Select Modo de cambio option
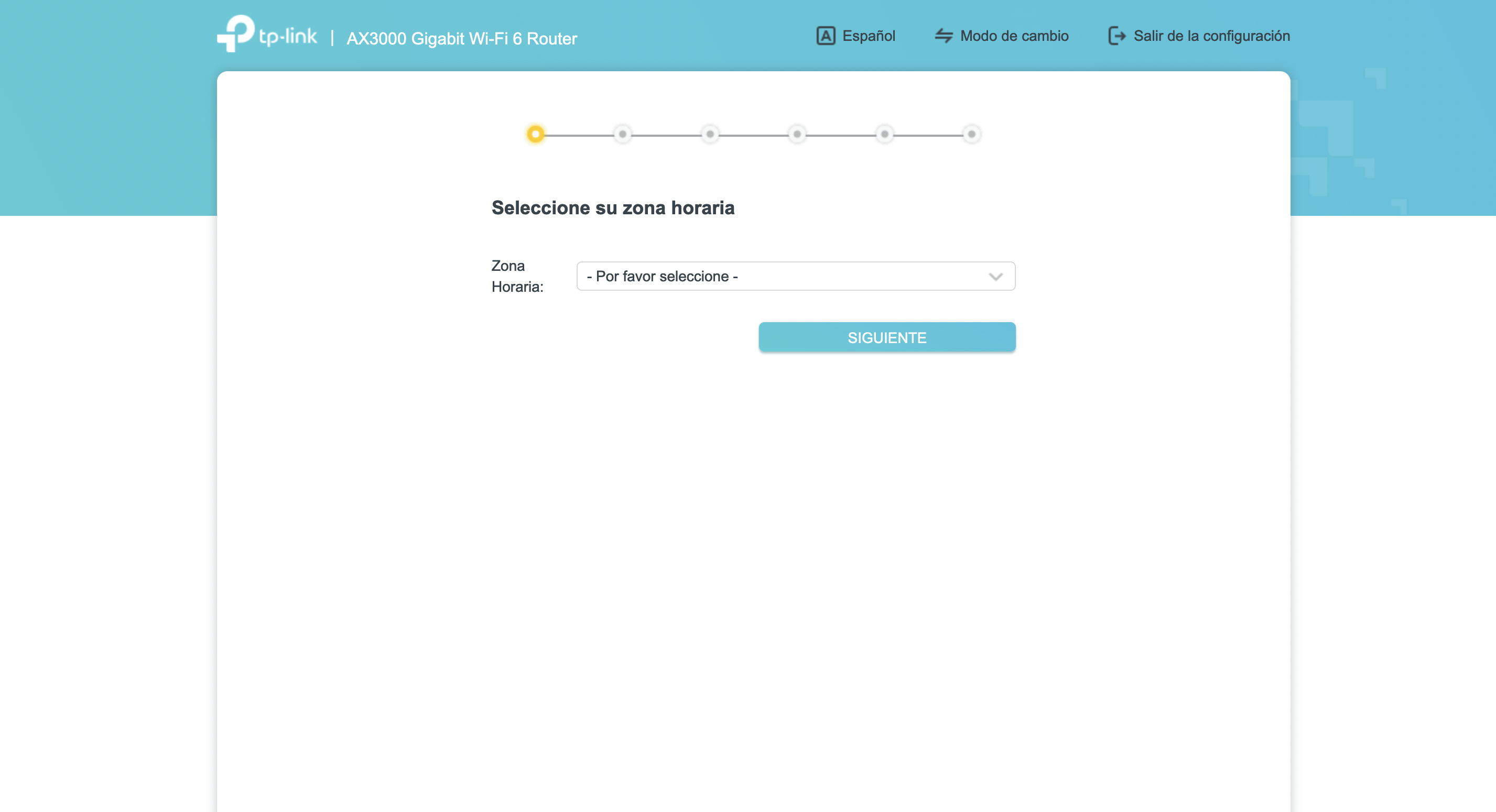This screenshot has width=1496, height=812. pyautogui.click(x=1013, y=36)
